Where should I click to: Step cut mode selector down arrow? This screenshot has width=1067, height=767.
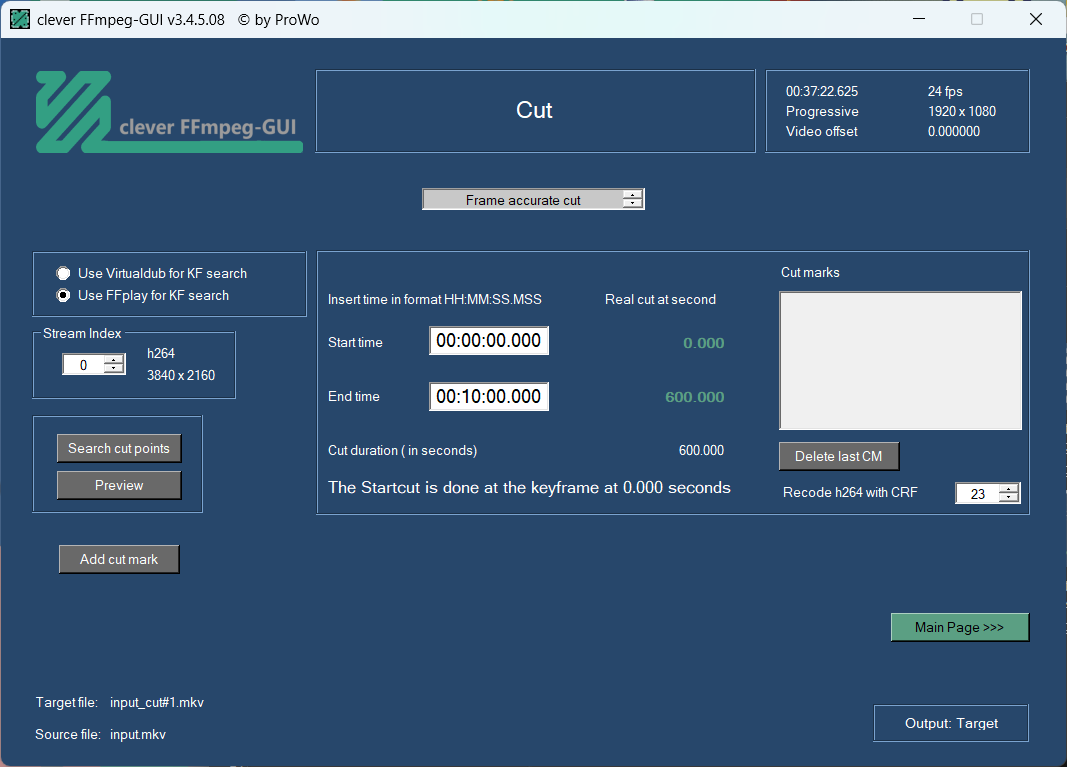click(x=633, y=204)
